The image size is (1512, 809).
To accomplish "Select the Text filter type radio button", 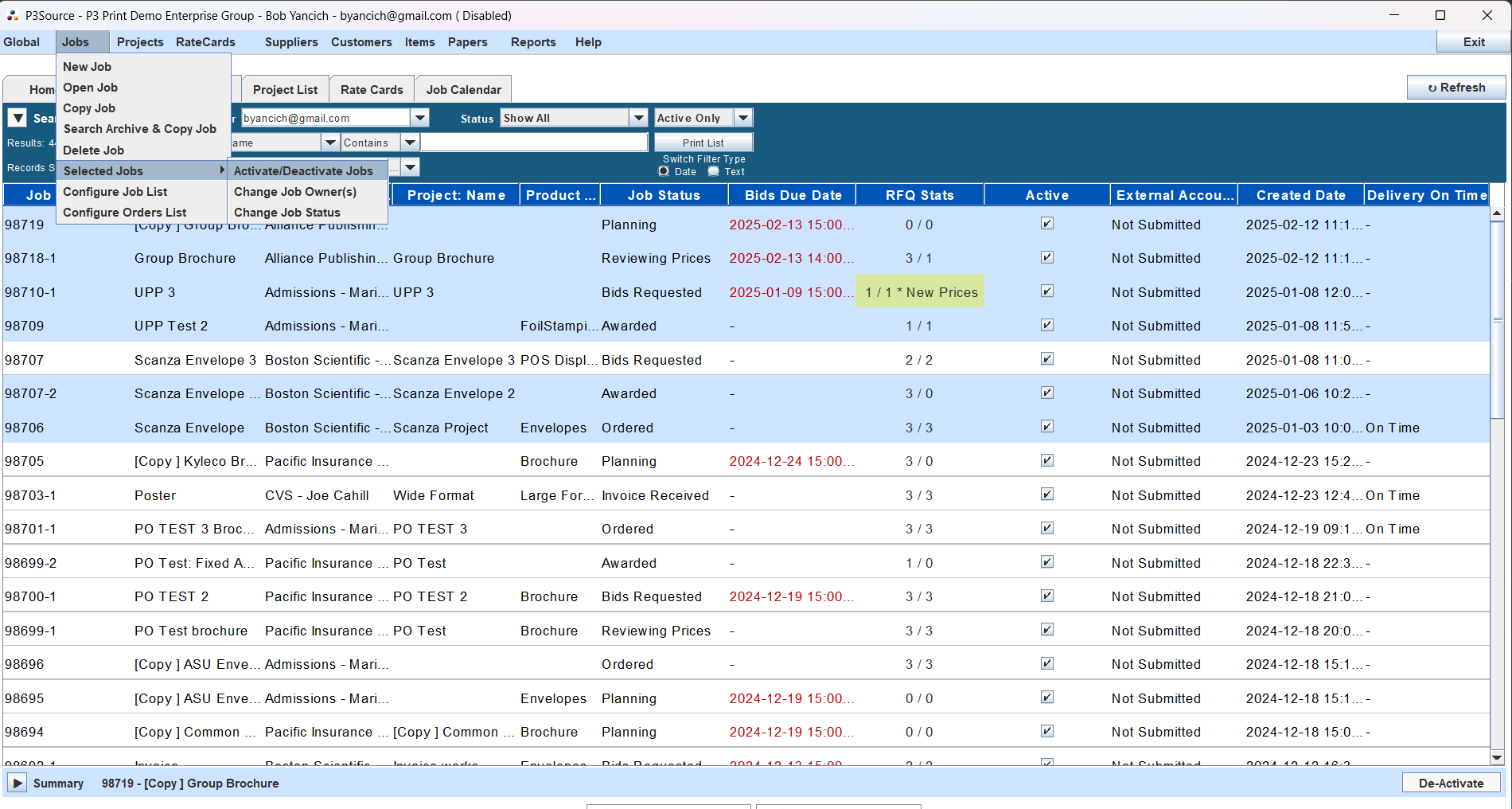I will 714,171.
